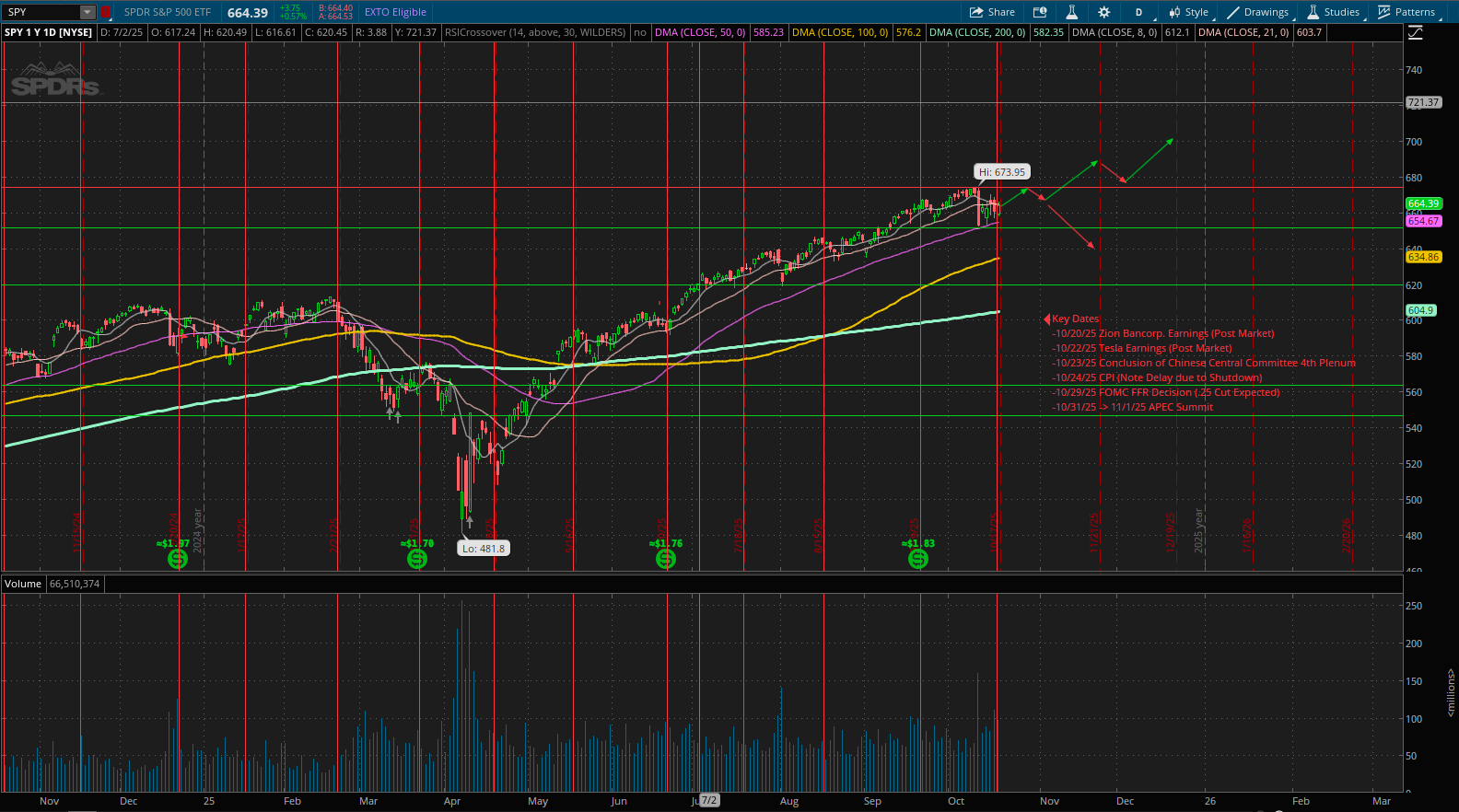
Task: Open the symbol selector dropdown arrow
Action: [x=88, y=12]
